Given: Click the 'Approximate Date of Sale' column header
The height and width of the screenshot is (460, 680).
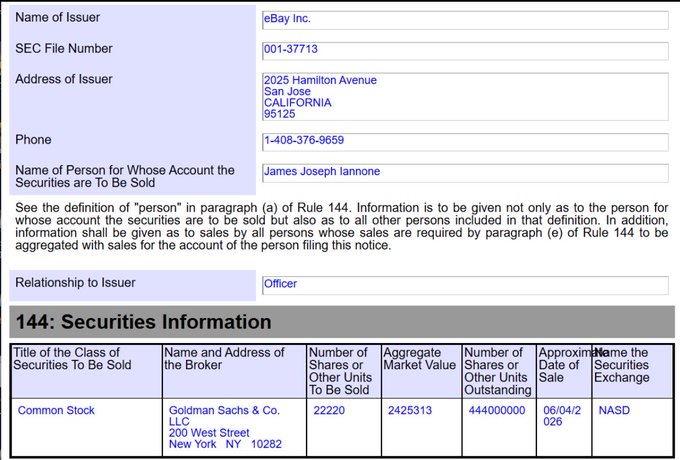Looking at the screenshot, I should (564, 371).
